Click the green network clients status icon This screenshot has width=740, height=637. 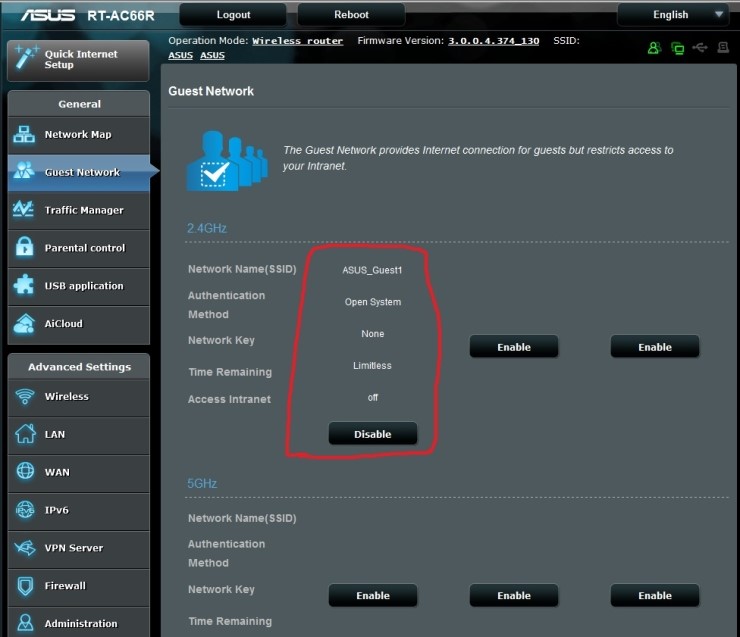pyautogui.click(x=678, y=47)
